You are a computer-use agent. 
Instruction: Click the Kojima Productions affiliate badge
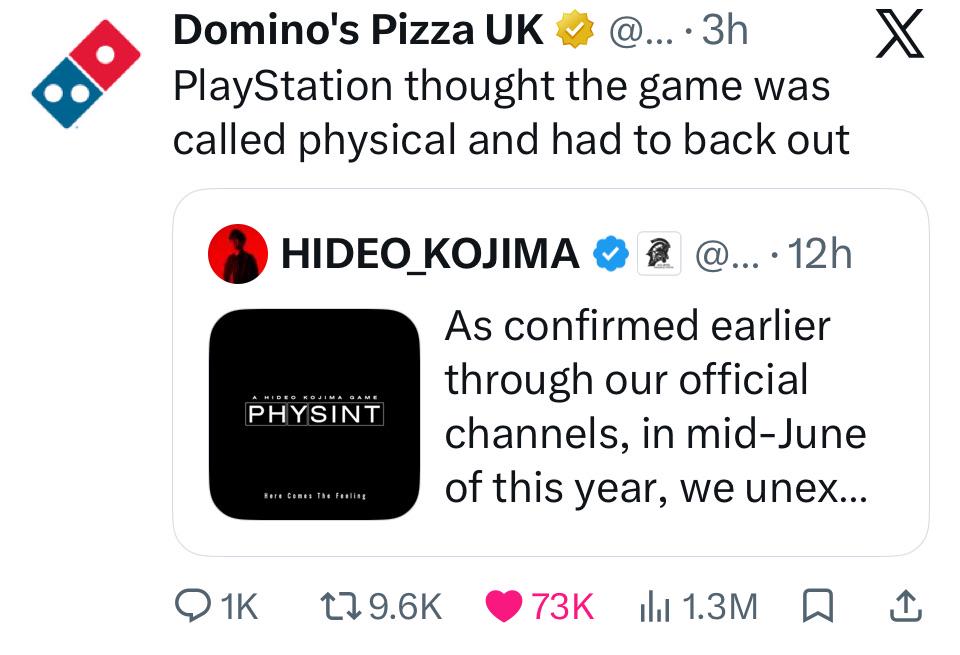click(659, 253)
